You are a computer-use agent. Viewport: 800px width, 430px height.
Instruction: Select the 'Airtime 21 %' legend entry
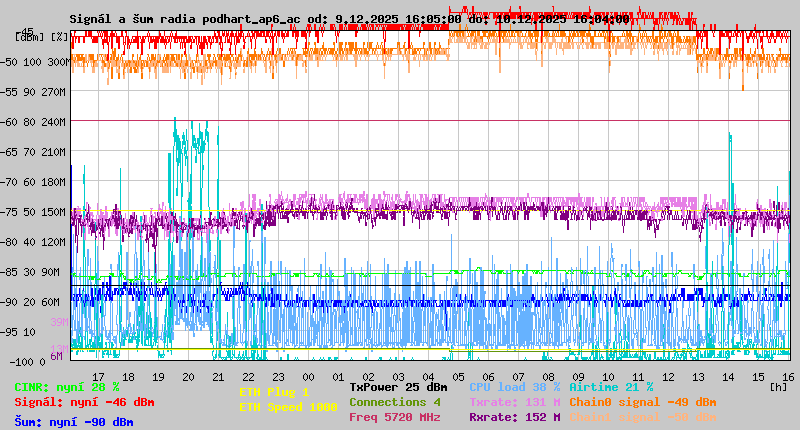[611, 387]
